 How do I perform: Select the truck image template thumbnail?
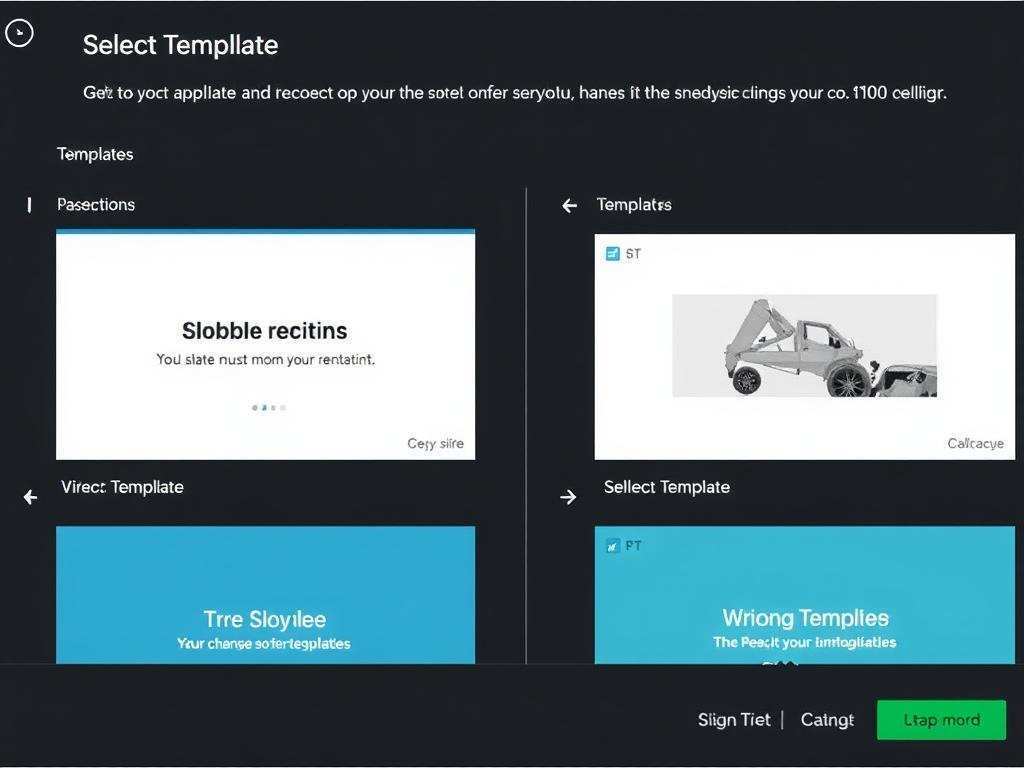804,345
